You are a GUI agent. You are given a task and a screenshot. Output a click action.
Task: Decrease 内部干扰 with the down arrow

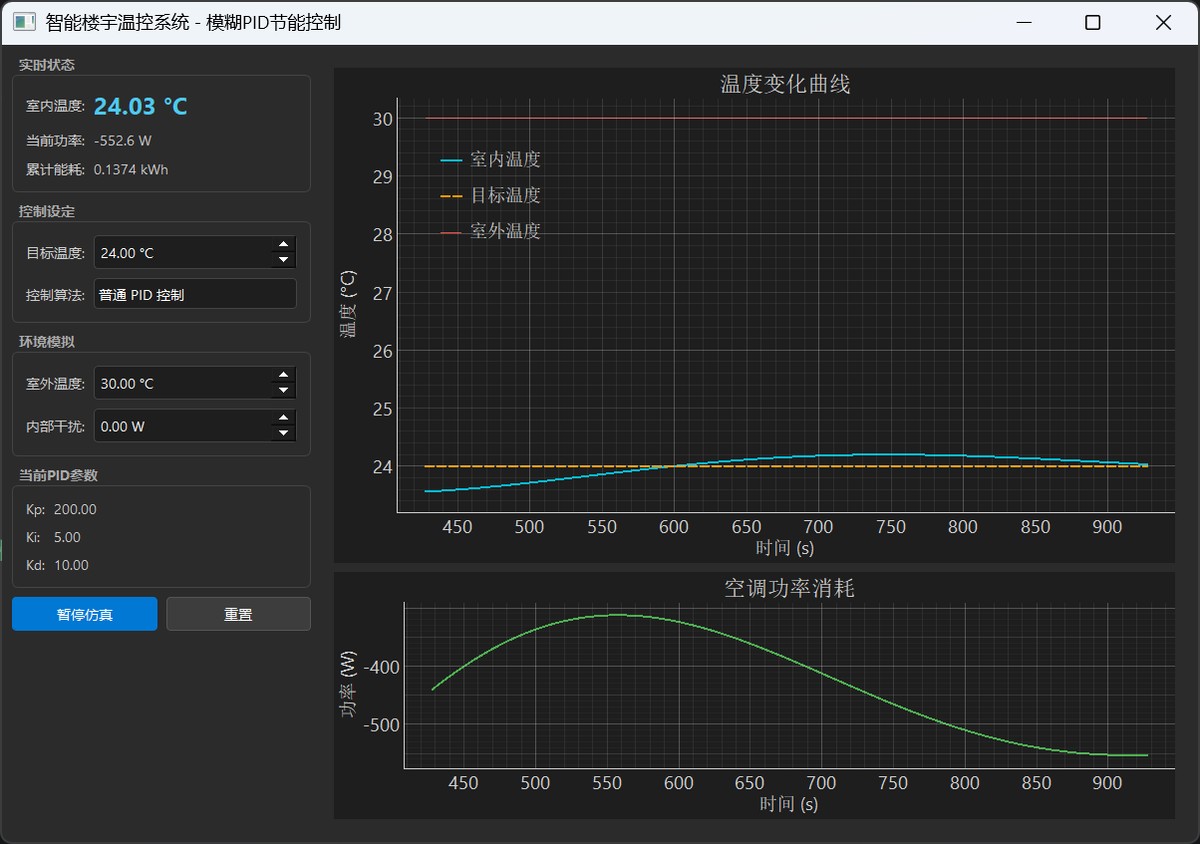(x=284, y=434)
